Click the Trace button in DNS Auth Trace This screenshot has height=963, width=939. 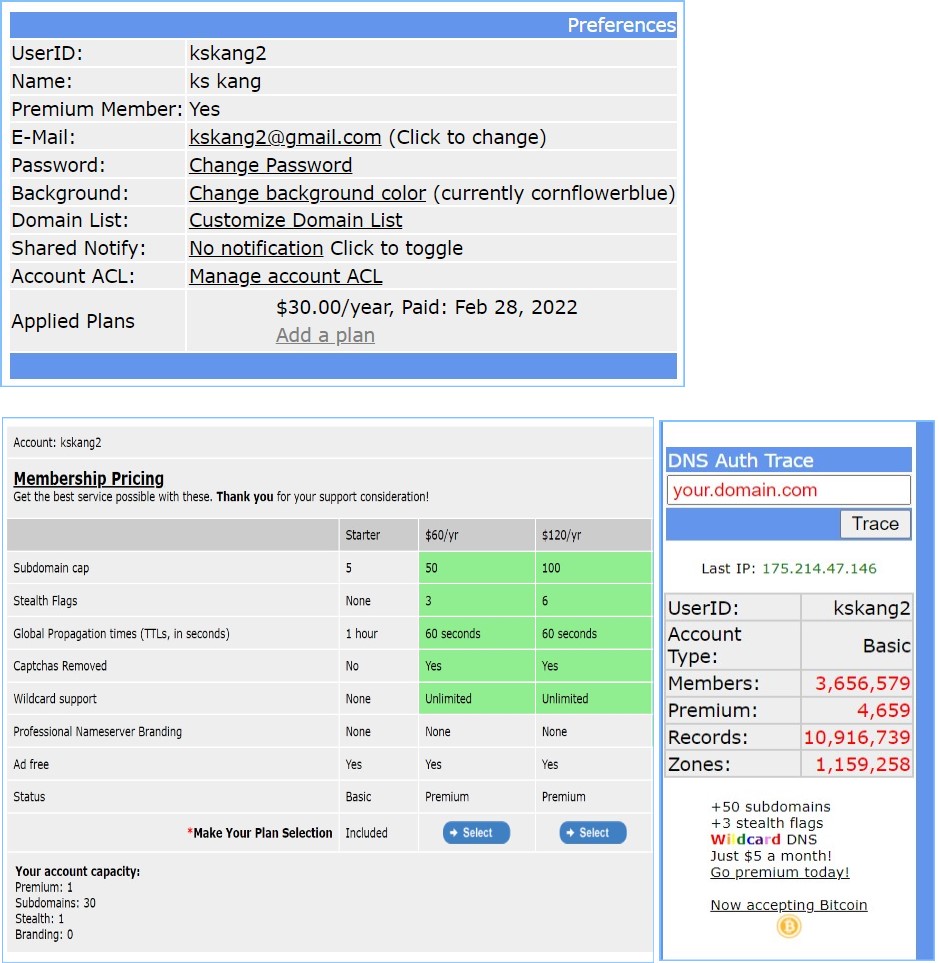coord(875,523)
